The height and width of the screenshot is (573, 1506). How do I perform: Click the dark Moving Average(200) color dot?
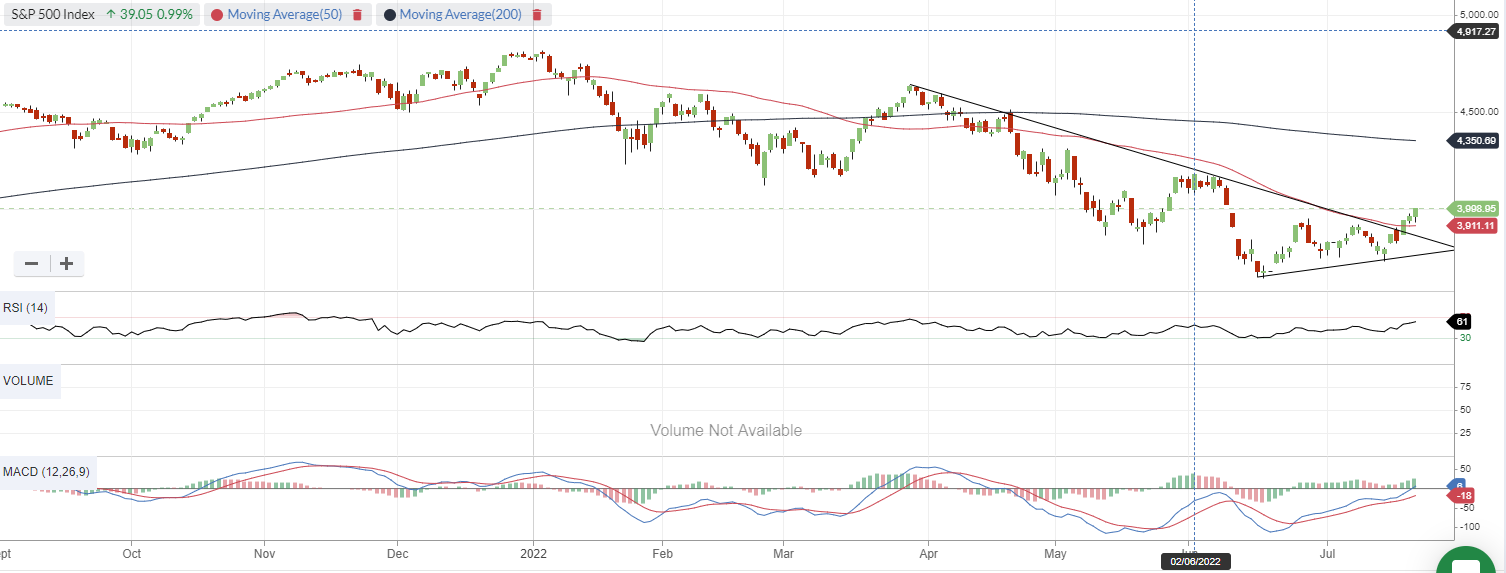pyautogui.click(x=389, y=15)
